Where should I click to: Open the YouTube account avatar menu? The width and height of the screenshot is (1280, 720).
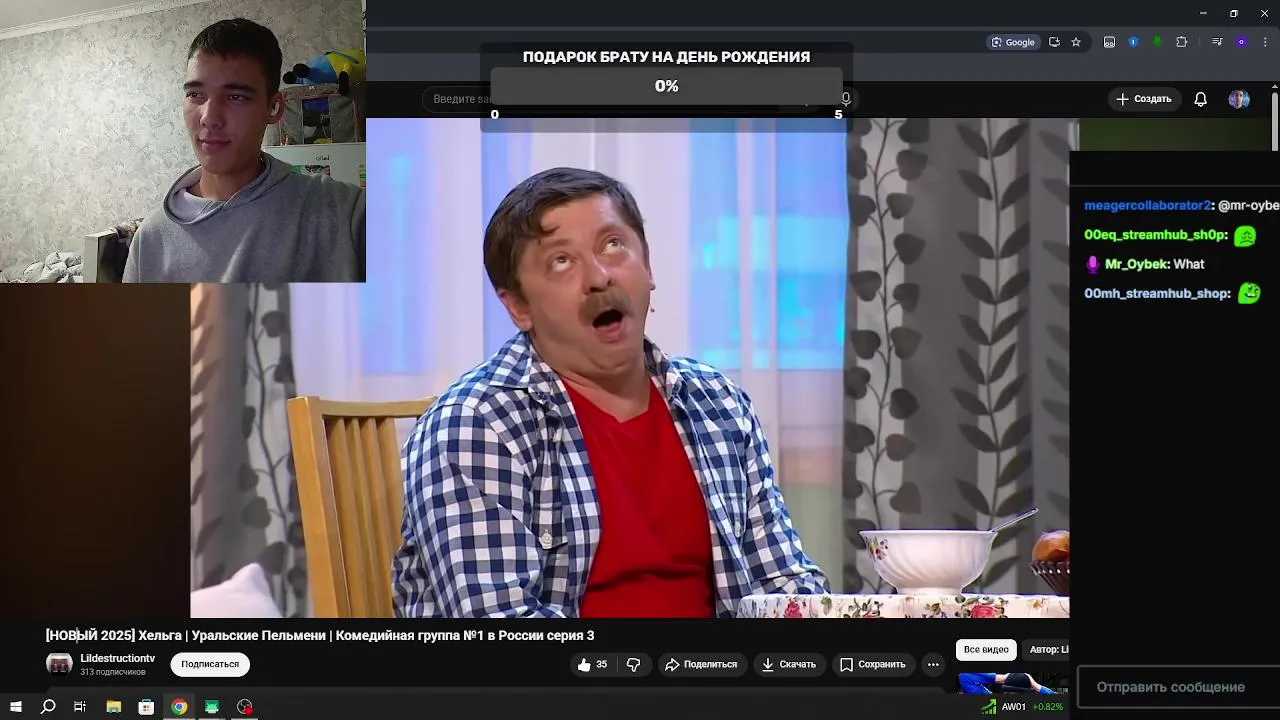(1239, 99)
